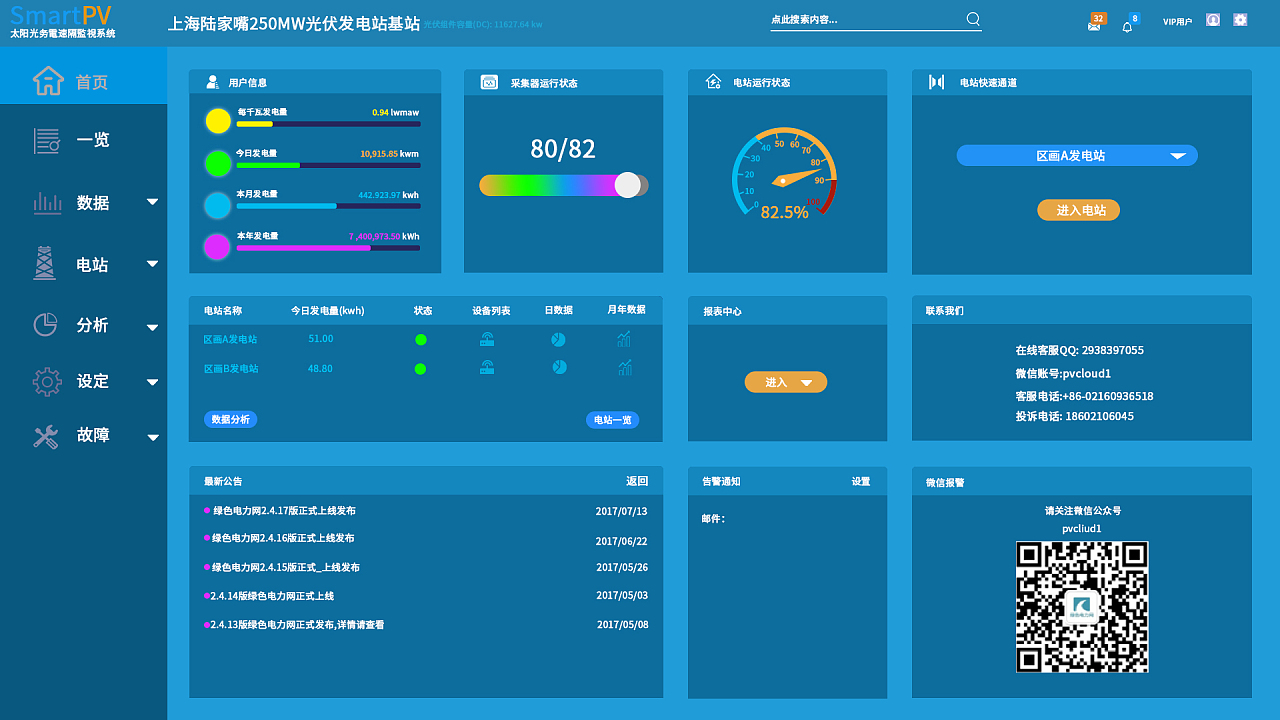This screenshot has height=720, width=1280.
Task: Click the 用户信息 panel user icon
Action: (212, 82)
